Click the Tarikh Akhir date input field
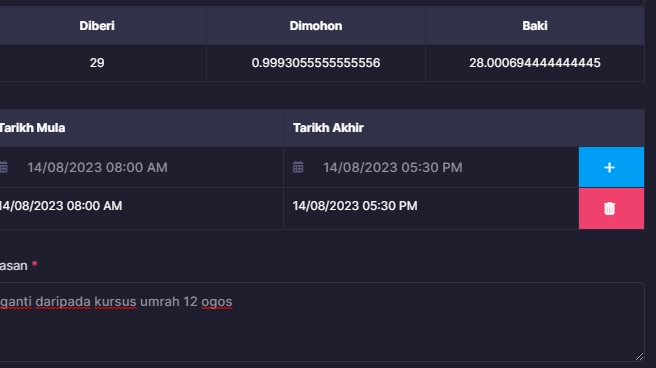Viewport: 656px width, 368px height. coord(431,167)
